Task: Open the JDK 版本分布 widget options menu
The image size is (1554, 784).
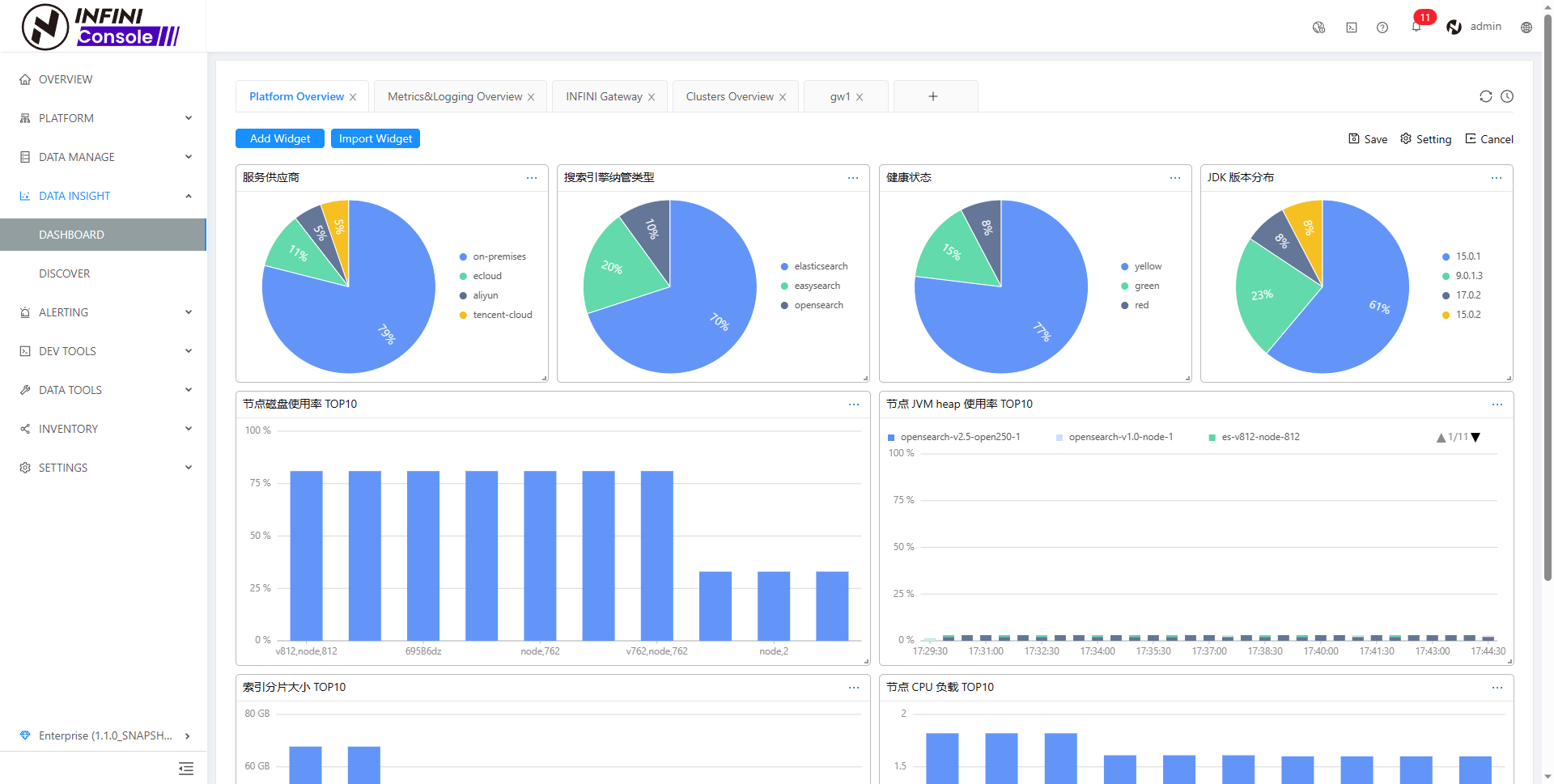Action: point(1497,178)
